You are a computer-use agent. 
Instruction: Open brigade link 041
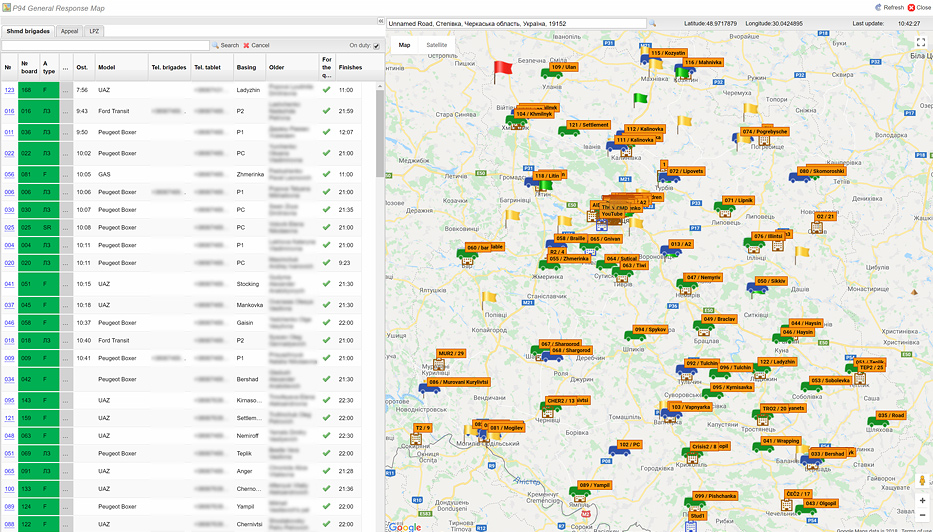[9, 284]
